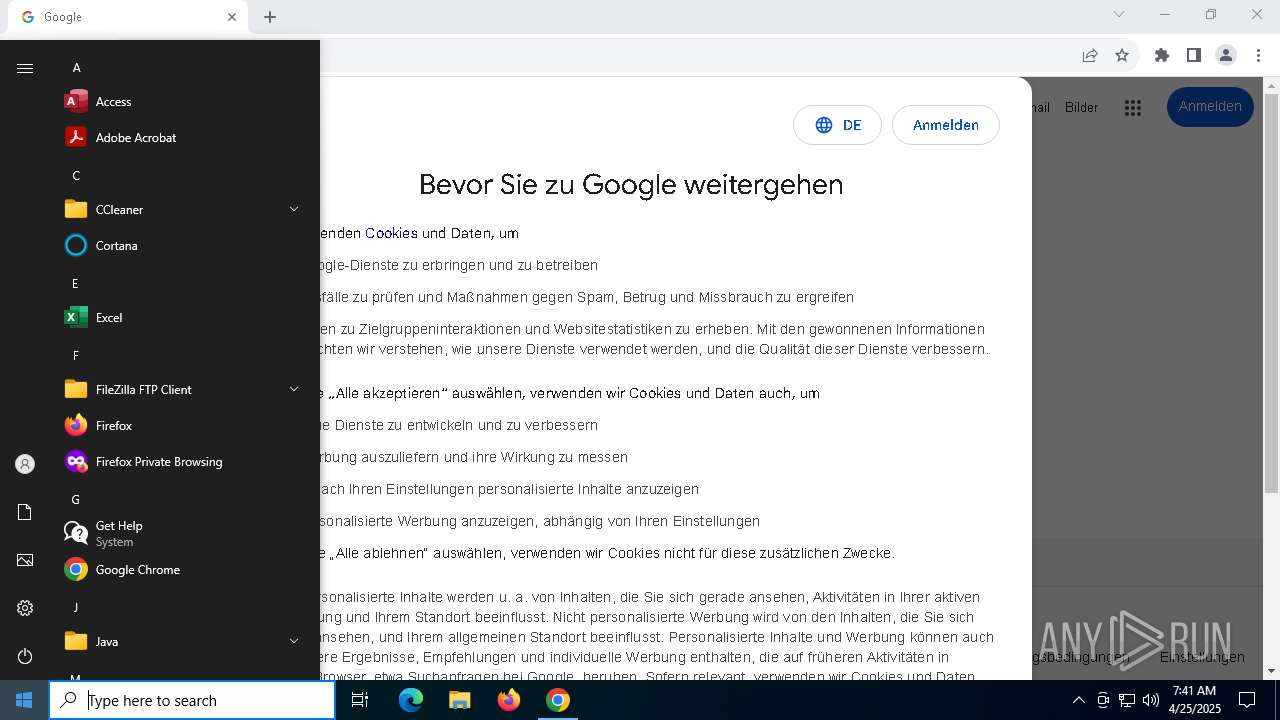Open the Java folder entry
The height and width of the screenshot is (720, 1280).
(184, 642)
